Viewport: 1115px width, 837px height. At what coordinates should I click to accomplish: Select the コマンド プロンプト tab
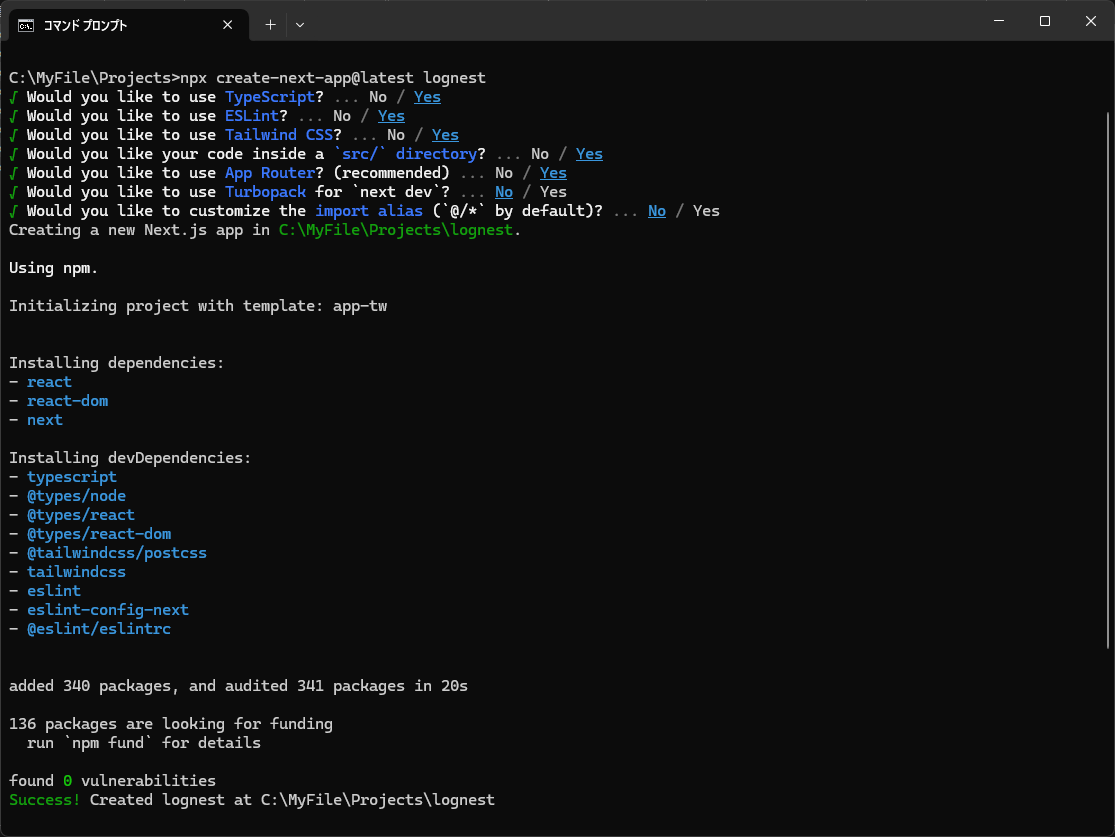[x=128, y=25]
